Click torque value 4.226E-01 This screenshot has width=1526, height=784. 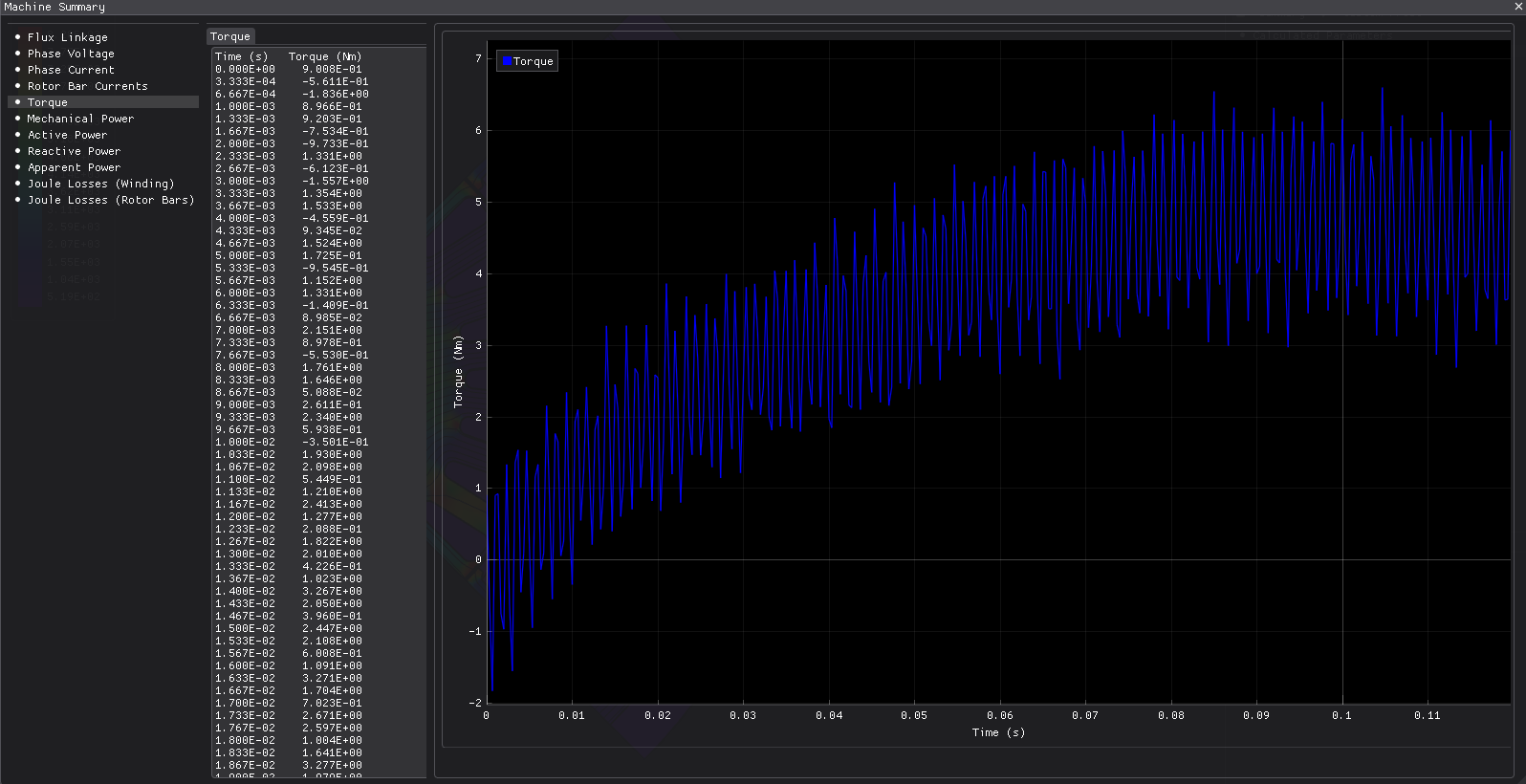332,566
